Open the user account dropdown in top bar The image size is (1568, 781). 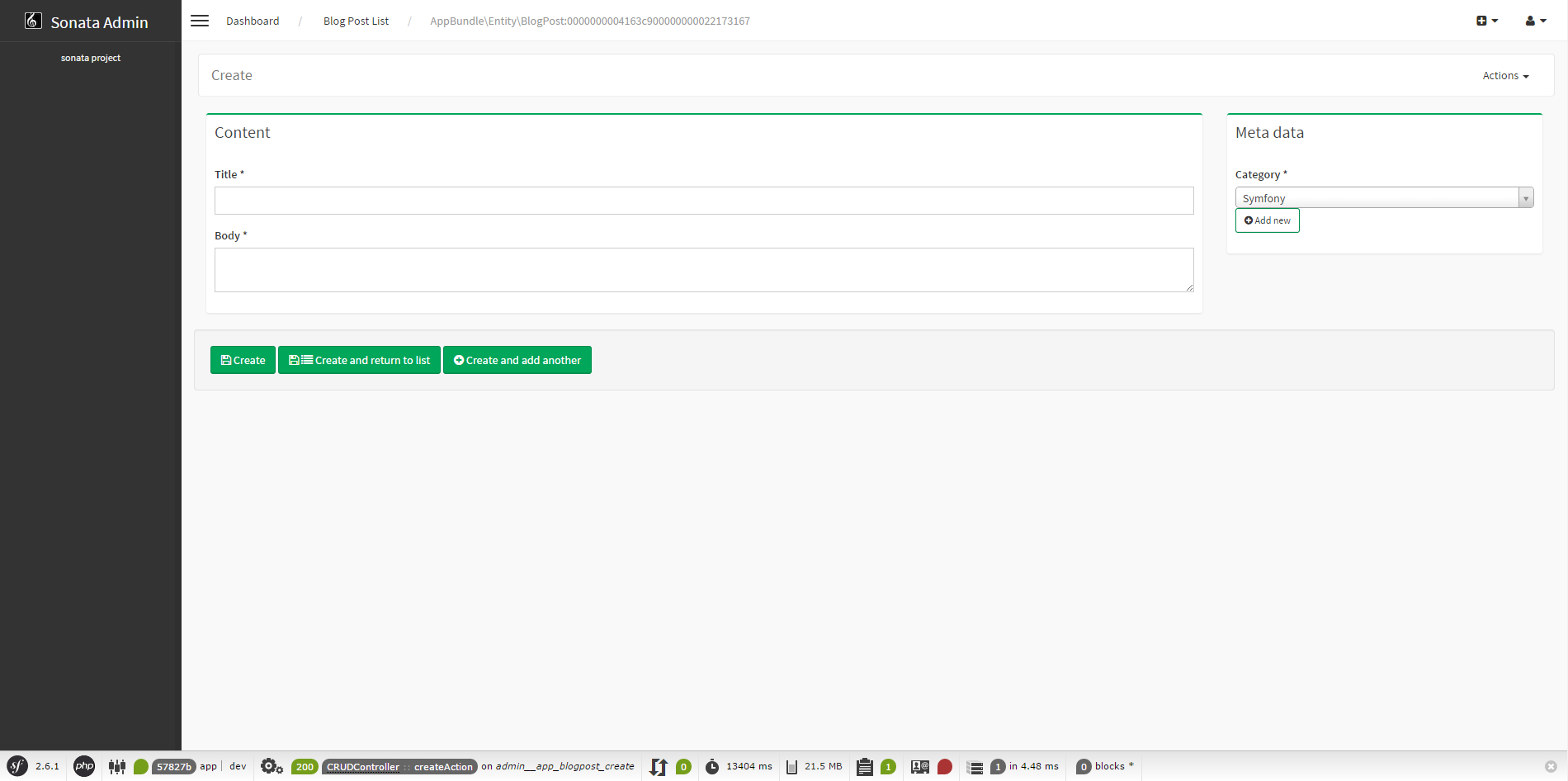tap(1535, 21)
